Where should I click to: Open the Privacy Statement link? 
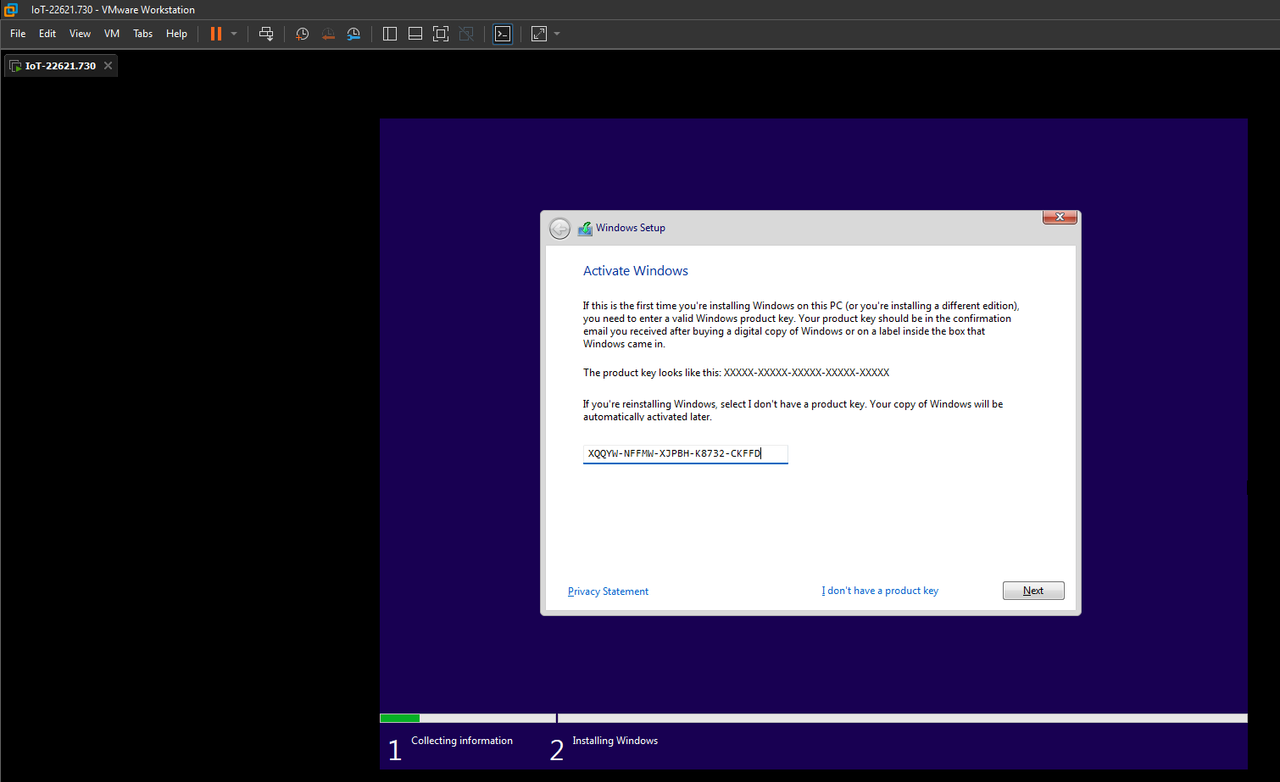tap(608, 591)
